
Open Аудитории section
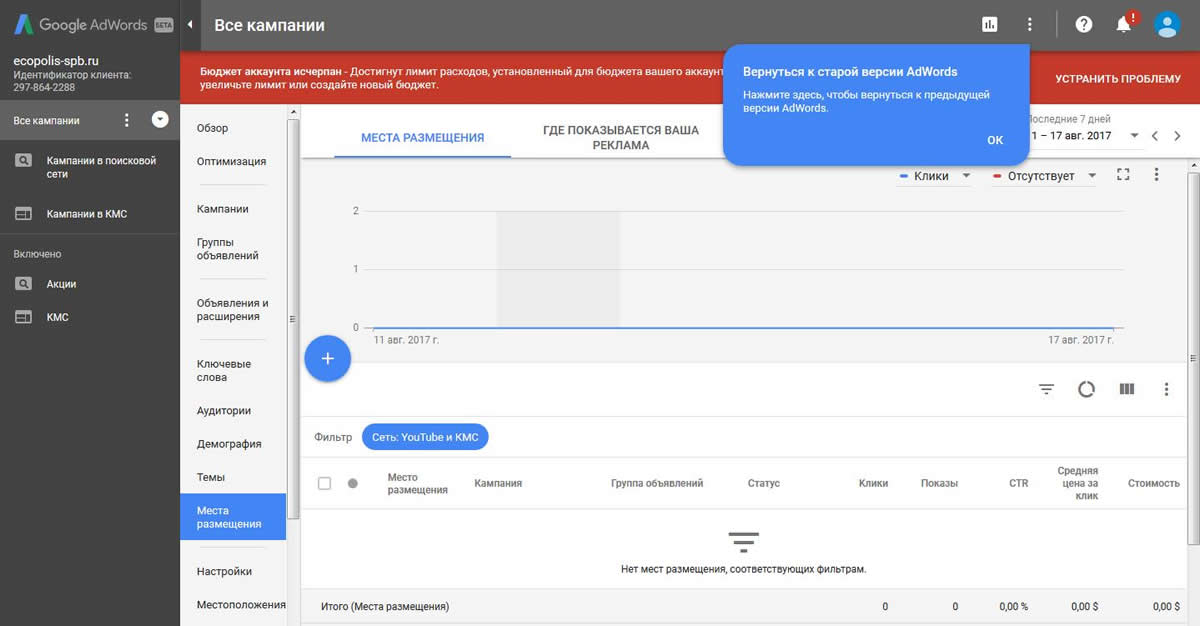pos(224,411)
